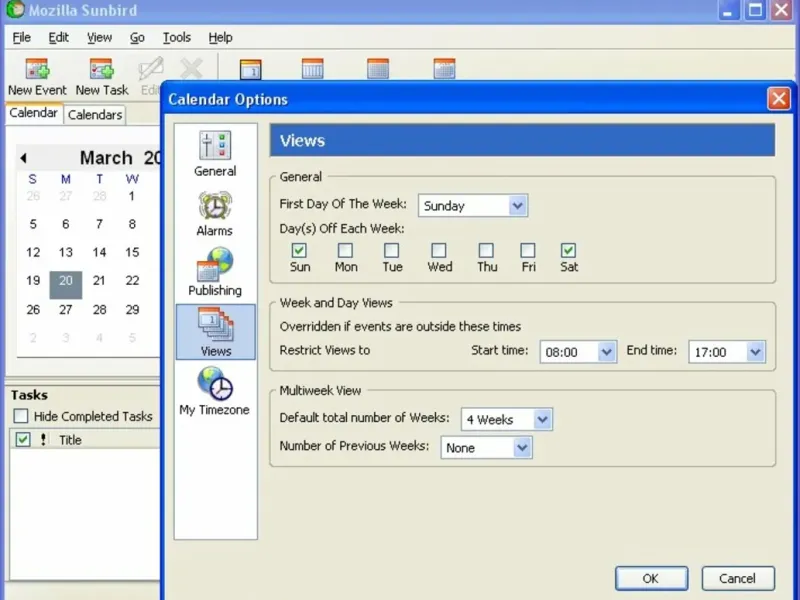Viewport: 800px width, 600px height.
Task: Check Thu as a day off
Action: click(486, 251)
